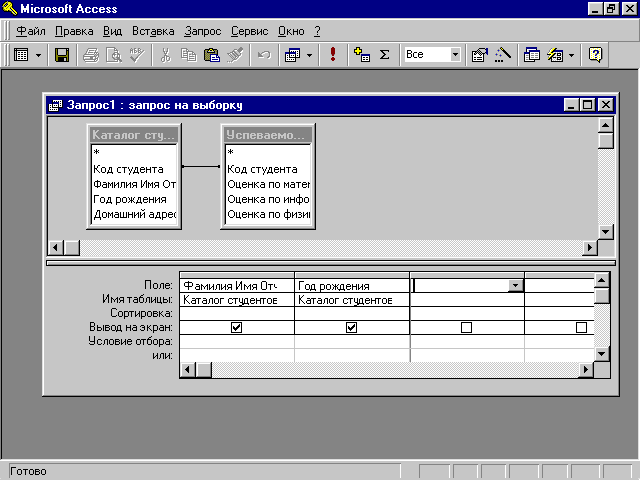Open the View mode datasheet icon
The width and height of the screenshot is (640, 480).
(21, 55)
